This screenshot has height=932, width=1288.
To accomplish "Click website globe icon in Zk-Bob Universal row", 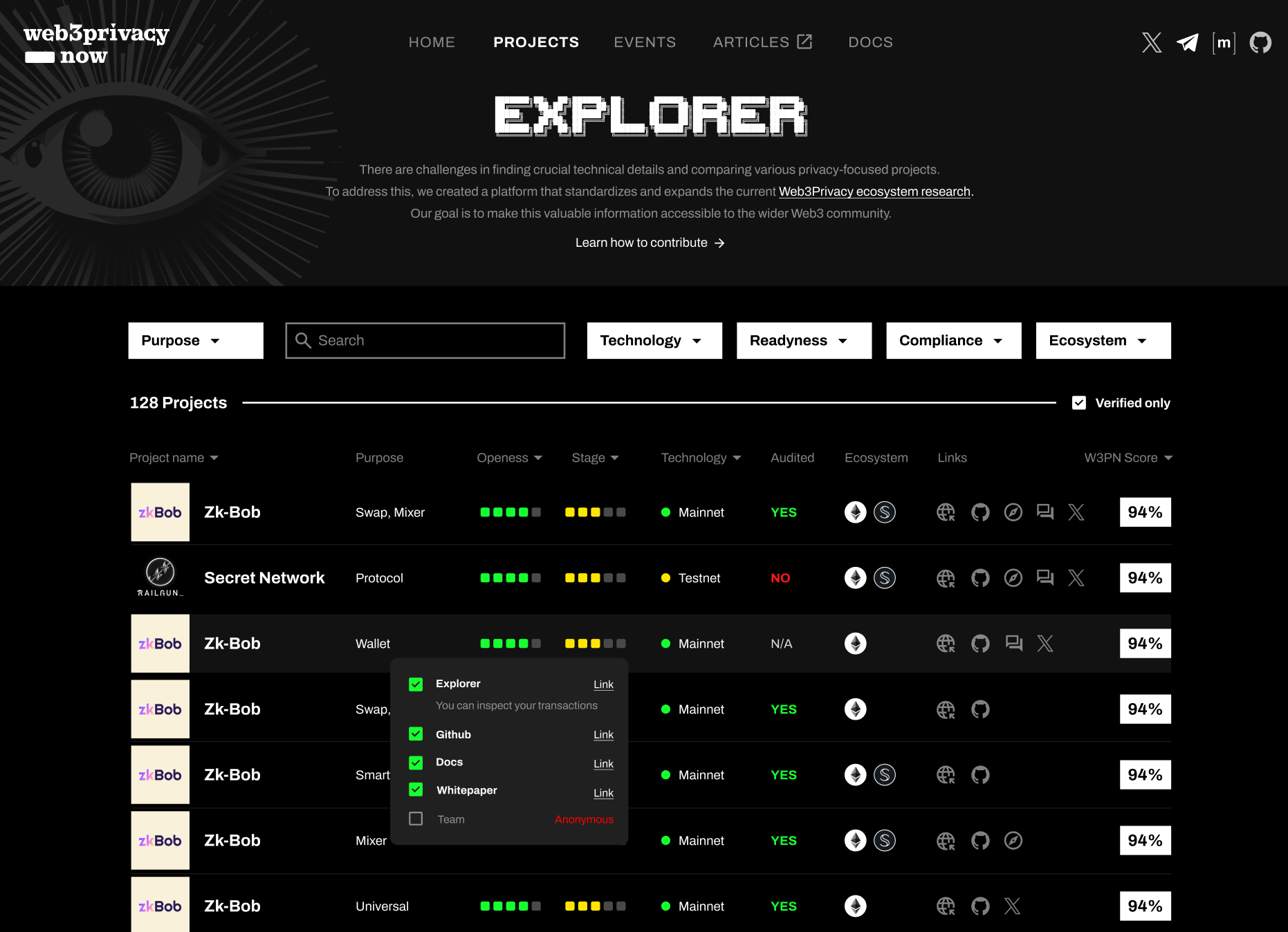I will [946, 906].
